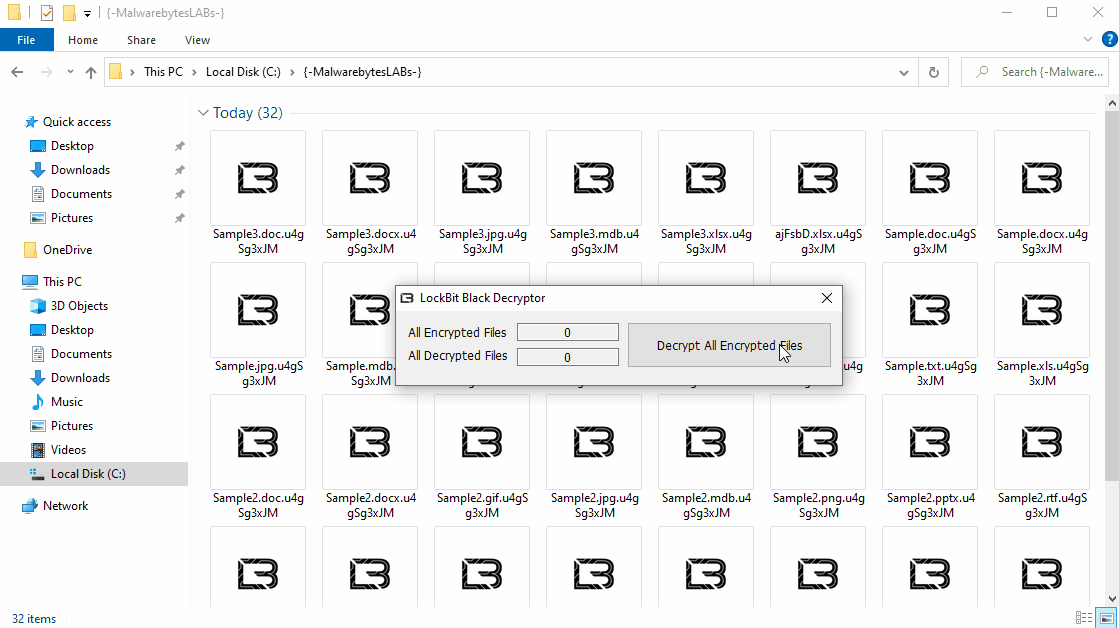This screenshot has width=1119, height=628.
Task: Click Local Disk (C:) in the breadcrumb
Action: 243,72
